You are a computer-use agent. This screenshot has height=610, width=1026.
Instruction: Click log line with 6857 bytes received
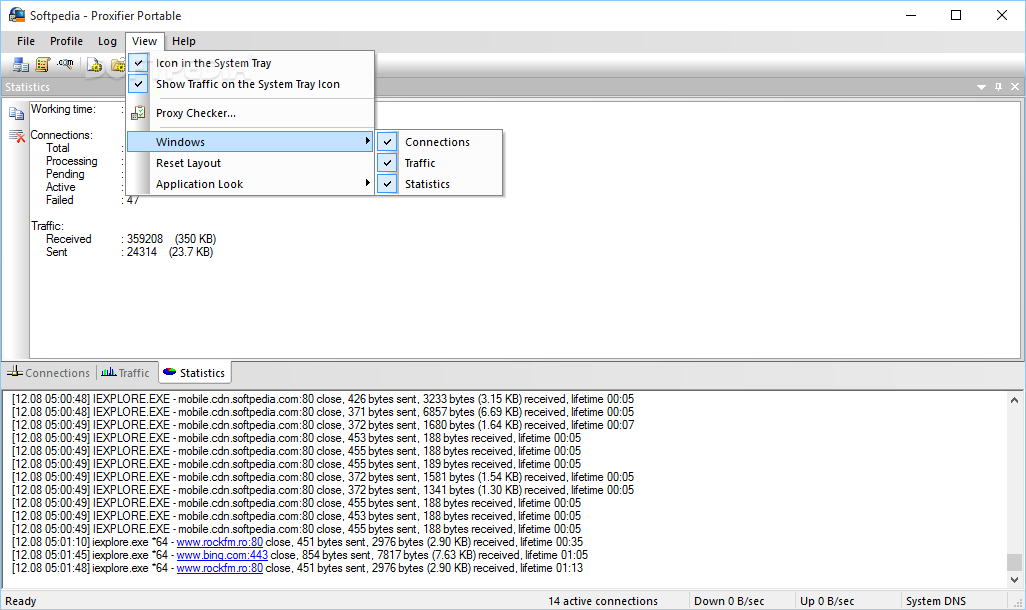click(x=323, y=412)
